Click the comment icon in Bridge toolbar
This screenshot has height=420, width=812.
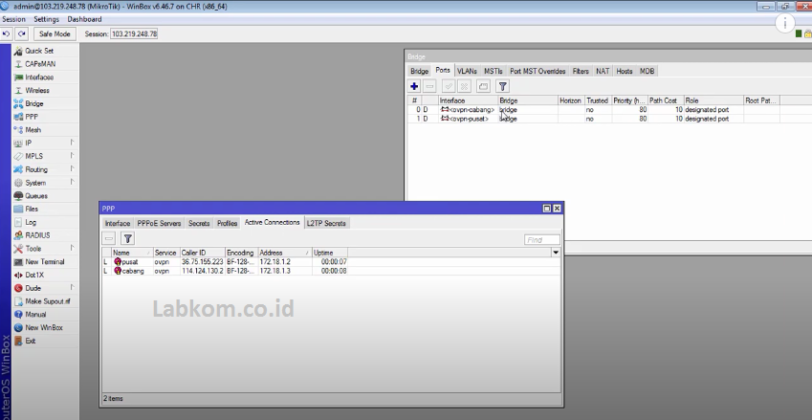click(483, 87)
